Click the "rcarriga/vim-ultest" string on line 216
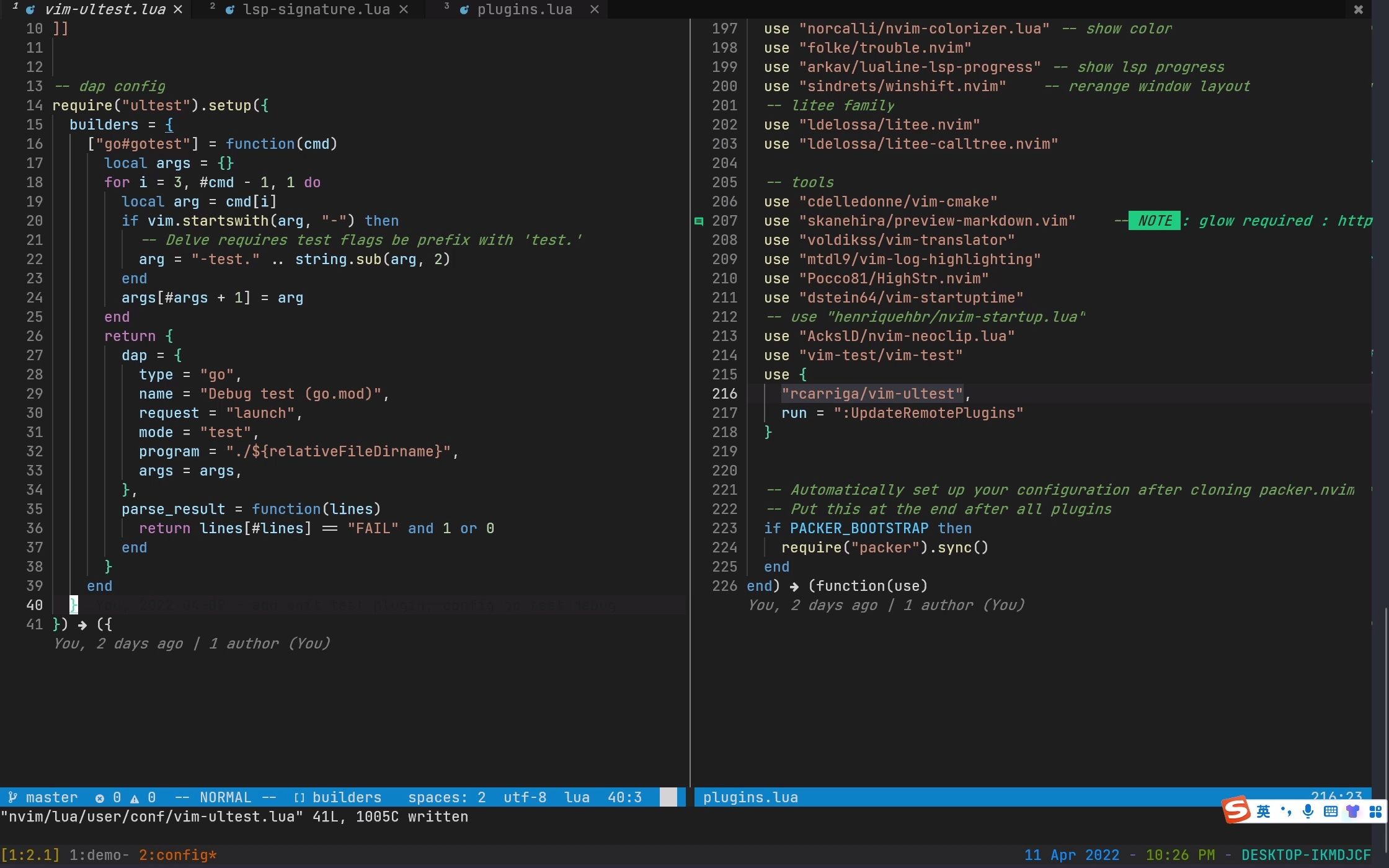This screenshot has height=868, width=1389. (x=872, y=394)
